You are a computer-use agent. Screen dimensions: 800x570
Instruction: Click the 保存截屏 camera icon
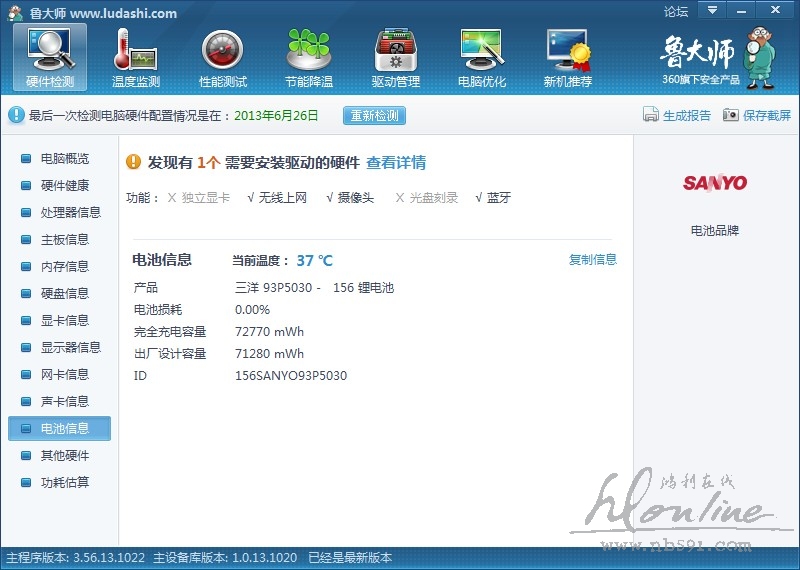(731, 115)
